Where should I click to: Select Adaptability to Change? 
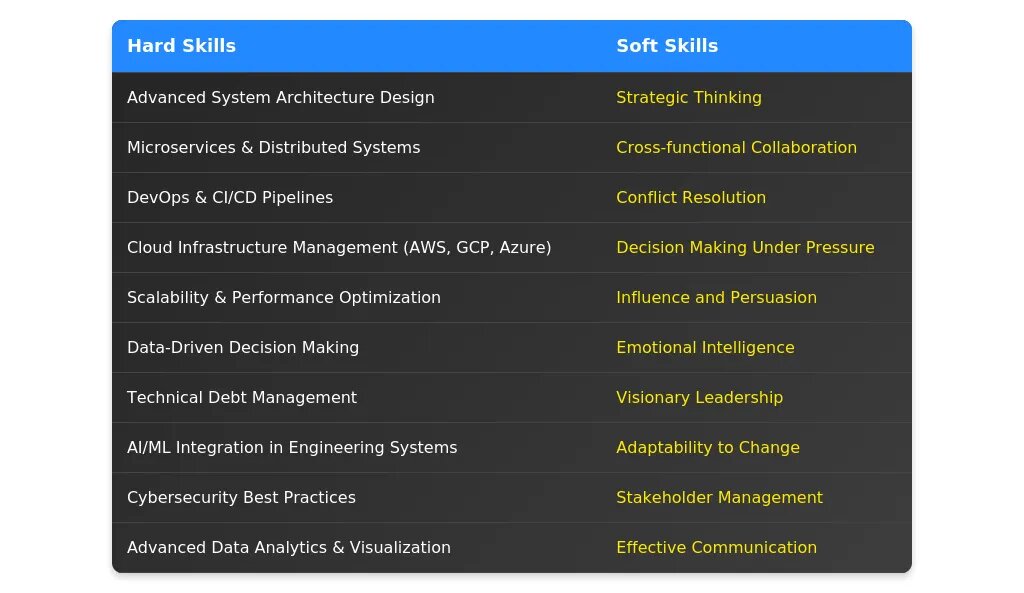tap(707, 448)
